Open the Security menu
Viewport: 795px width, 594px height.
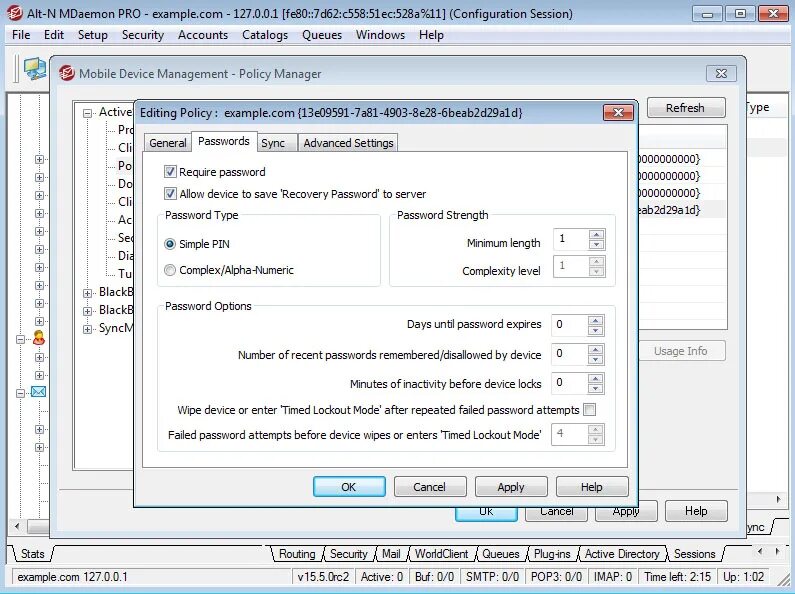[x=142, y=35]
